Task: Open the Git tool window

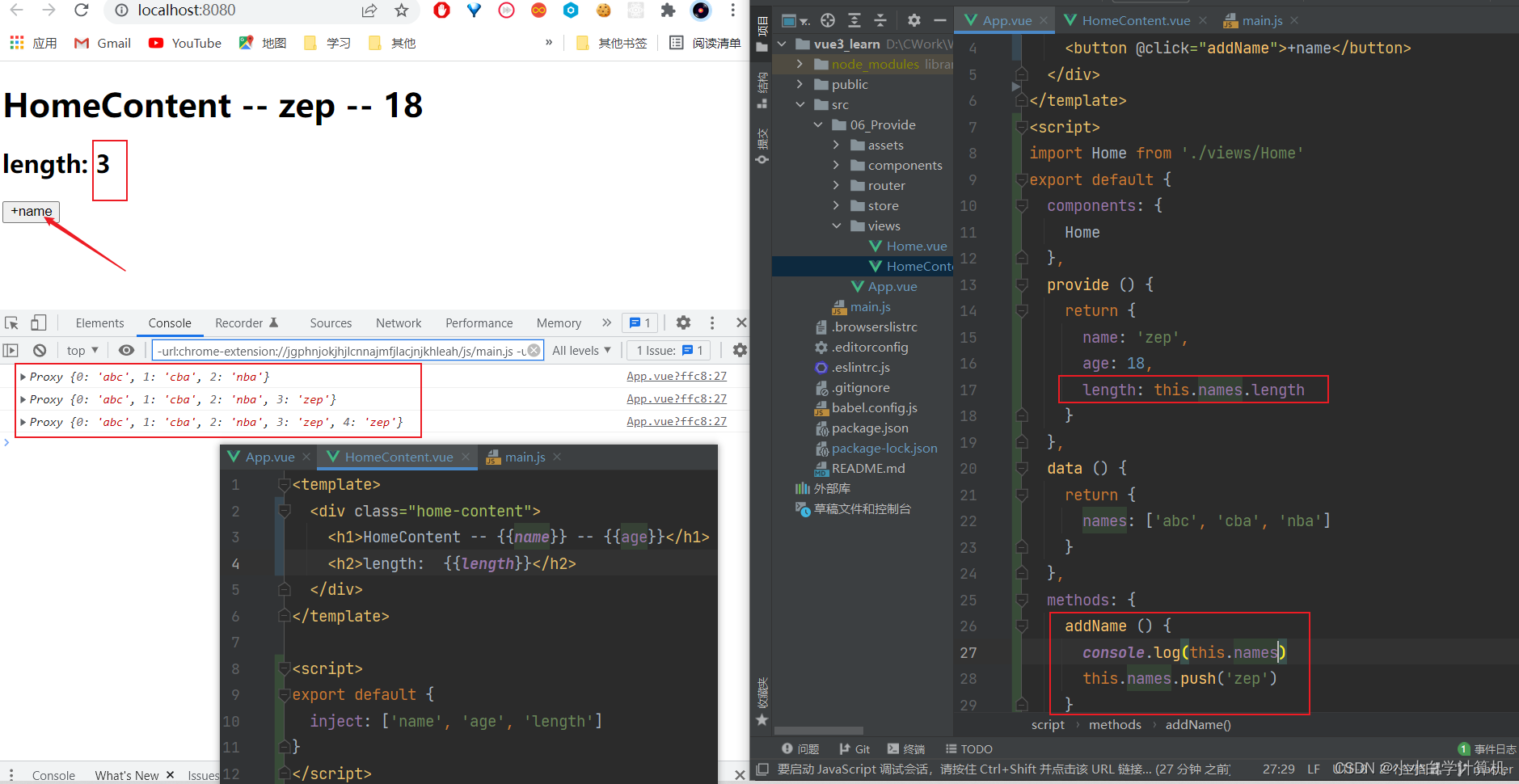Action: (x=854, y=749)
